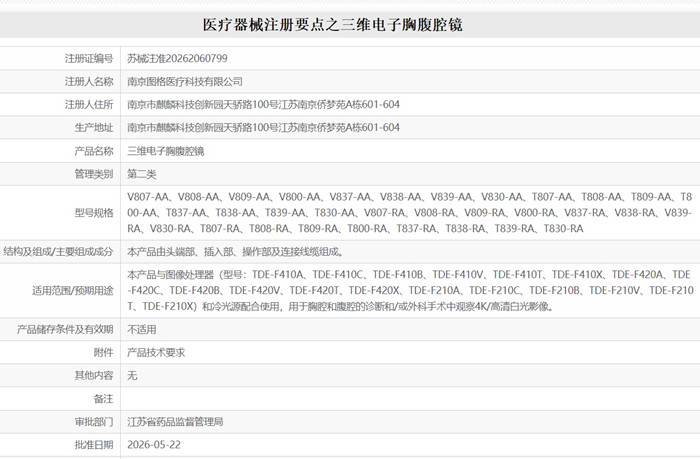The height and width of the screenshot is (459, 700).
Task: Select text 本产品由头端部、插入部、操作部及连接线缆组成
Action: click(x=235, y=251)
